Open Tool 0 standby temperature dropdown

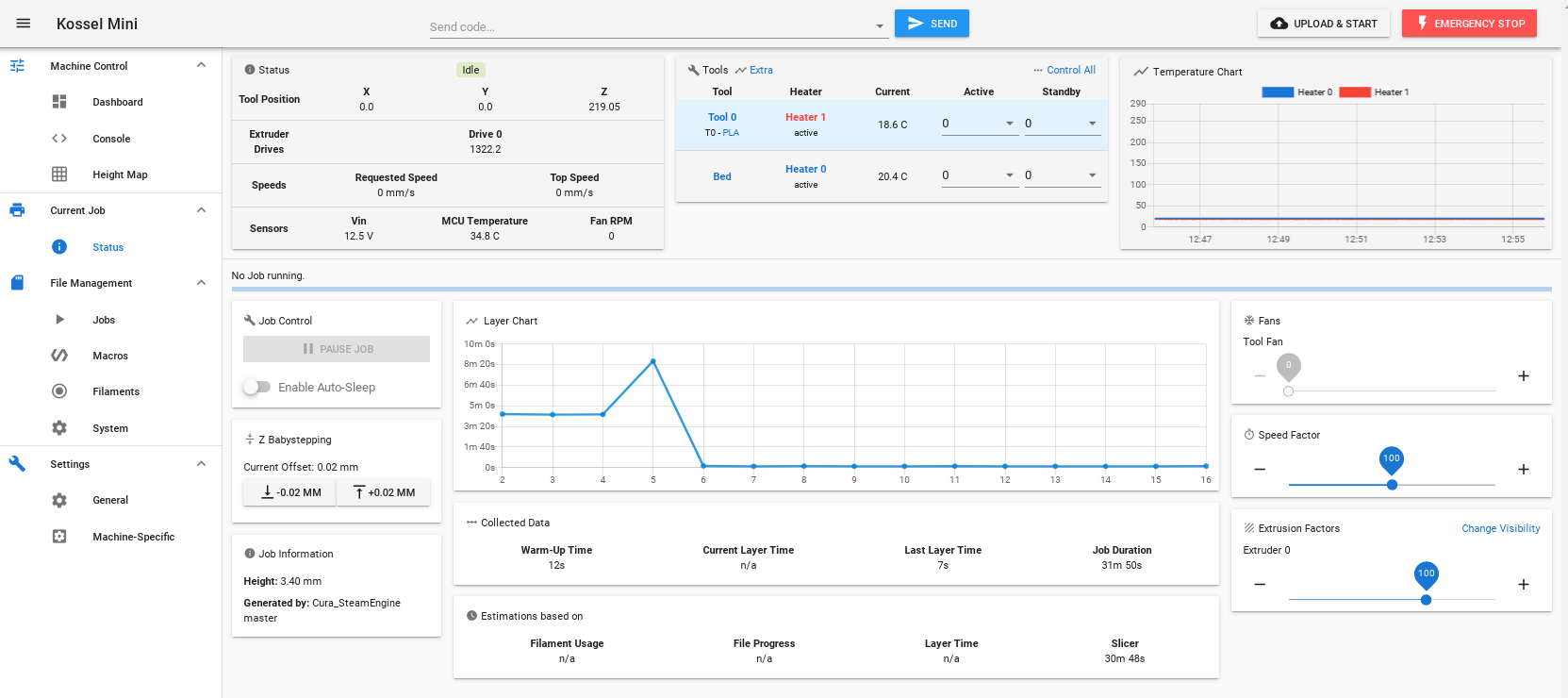click(1093, 124)
